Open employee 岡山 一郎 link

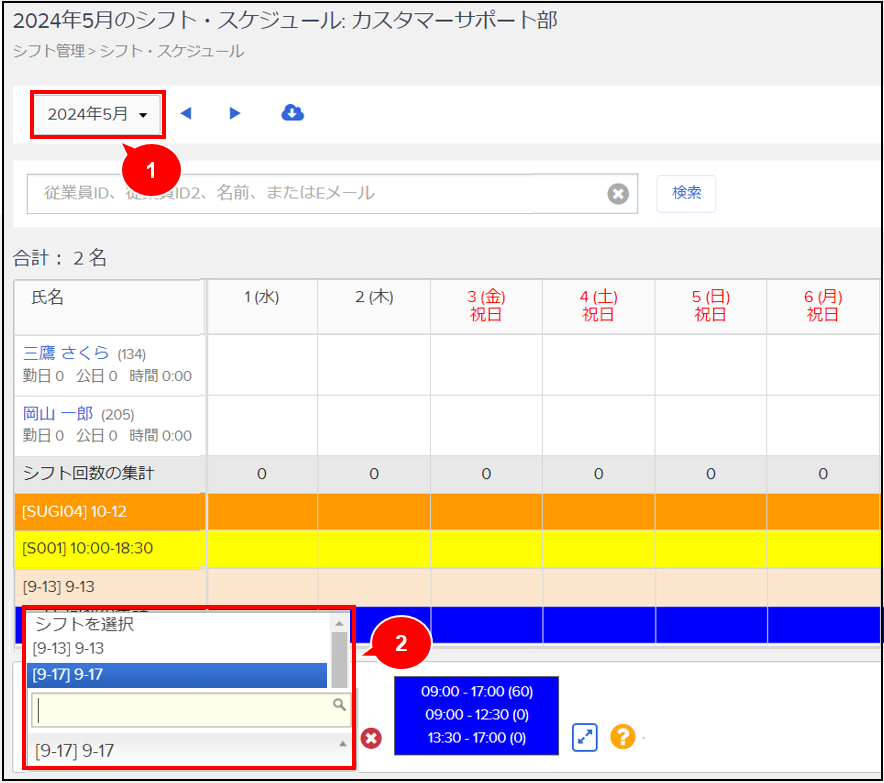tap(60, 414)
